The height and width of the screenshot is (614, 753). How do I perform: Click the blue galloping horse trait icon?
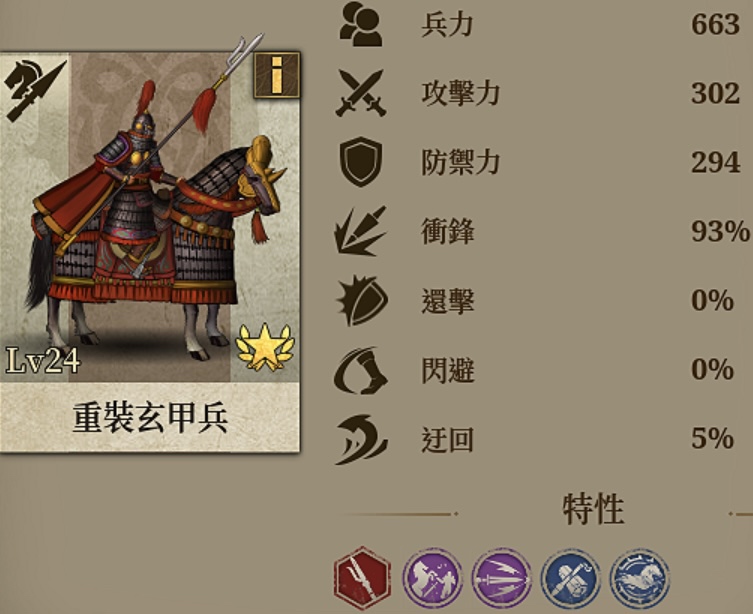[x=640, y=578]
